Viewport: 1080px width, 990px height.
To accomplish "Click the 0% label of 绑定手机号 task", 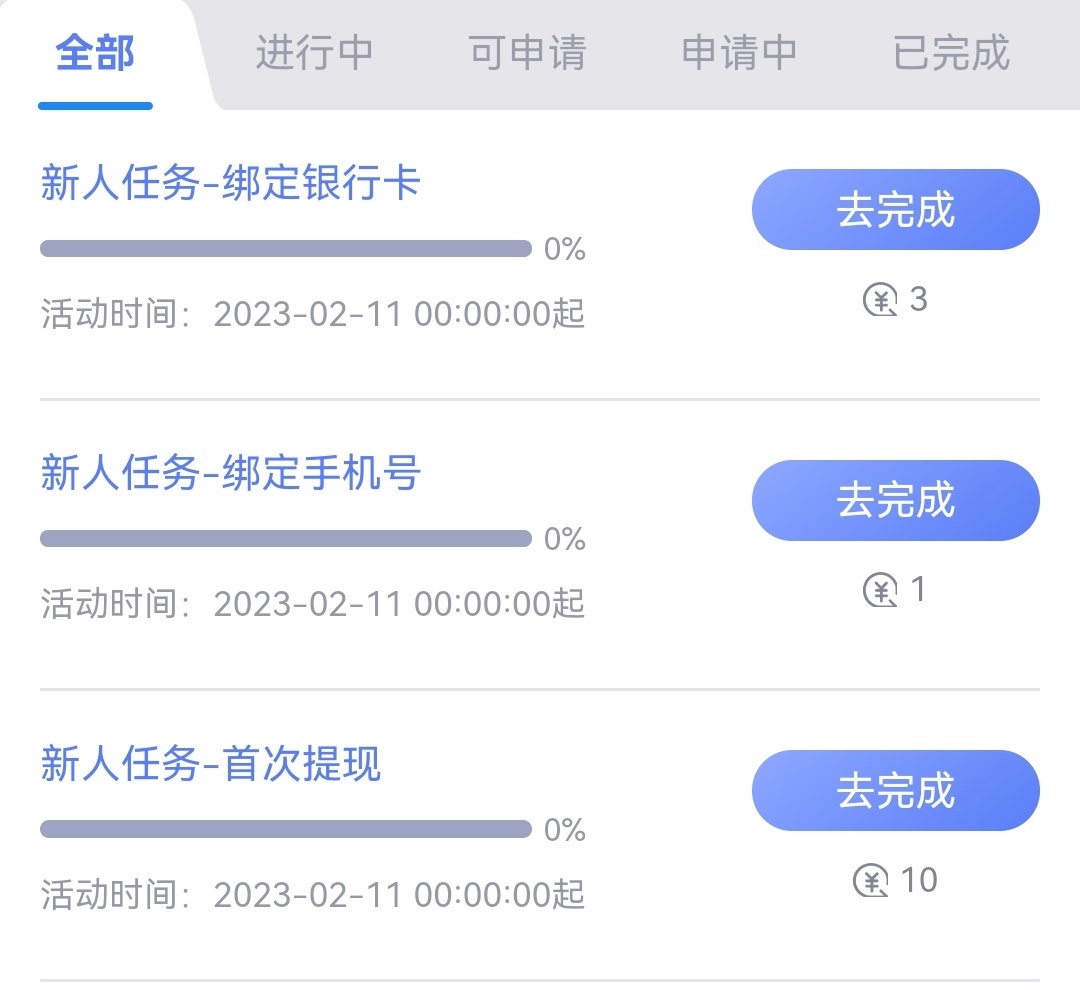I will pos(565,540).
